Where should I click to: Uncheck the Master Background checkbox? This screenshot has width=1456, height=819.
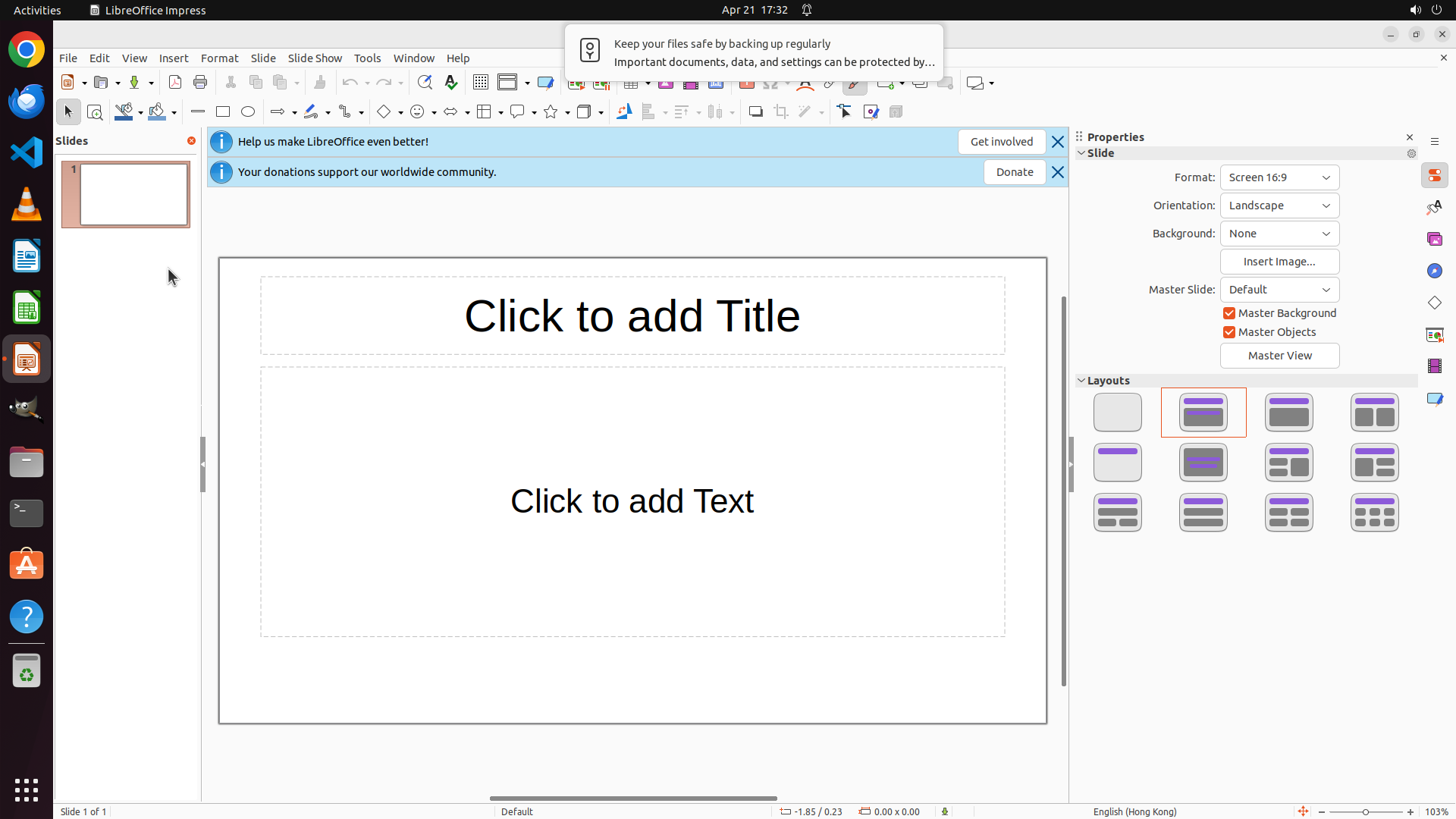coord(1229,313)
